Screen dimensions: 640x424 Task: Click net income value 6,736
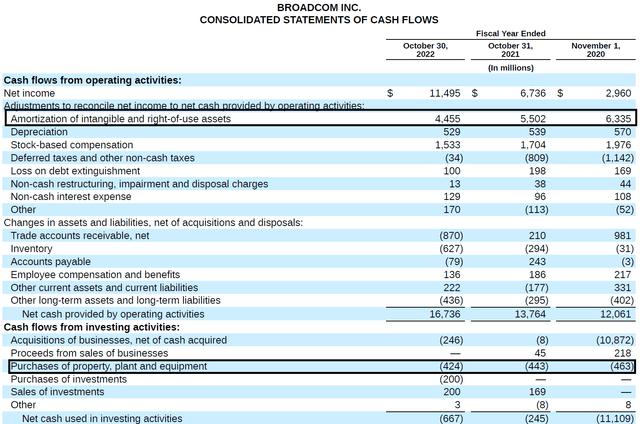(x=533, y=93)
